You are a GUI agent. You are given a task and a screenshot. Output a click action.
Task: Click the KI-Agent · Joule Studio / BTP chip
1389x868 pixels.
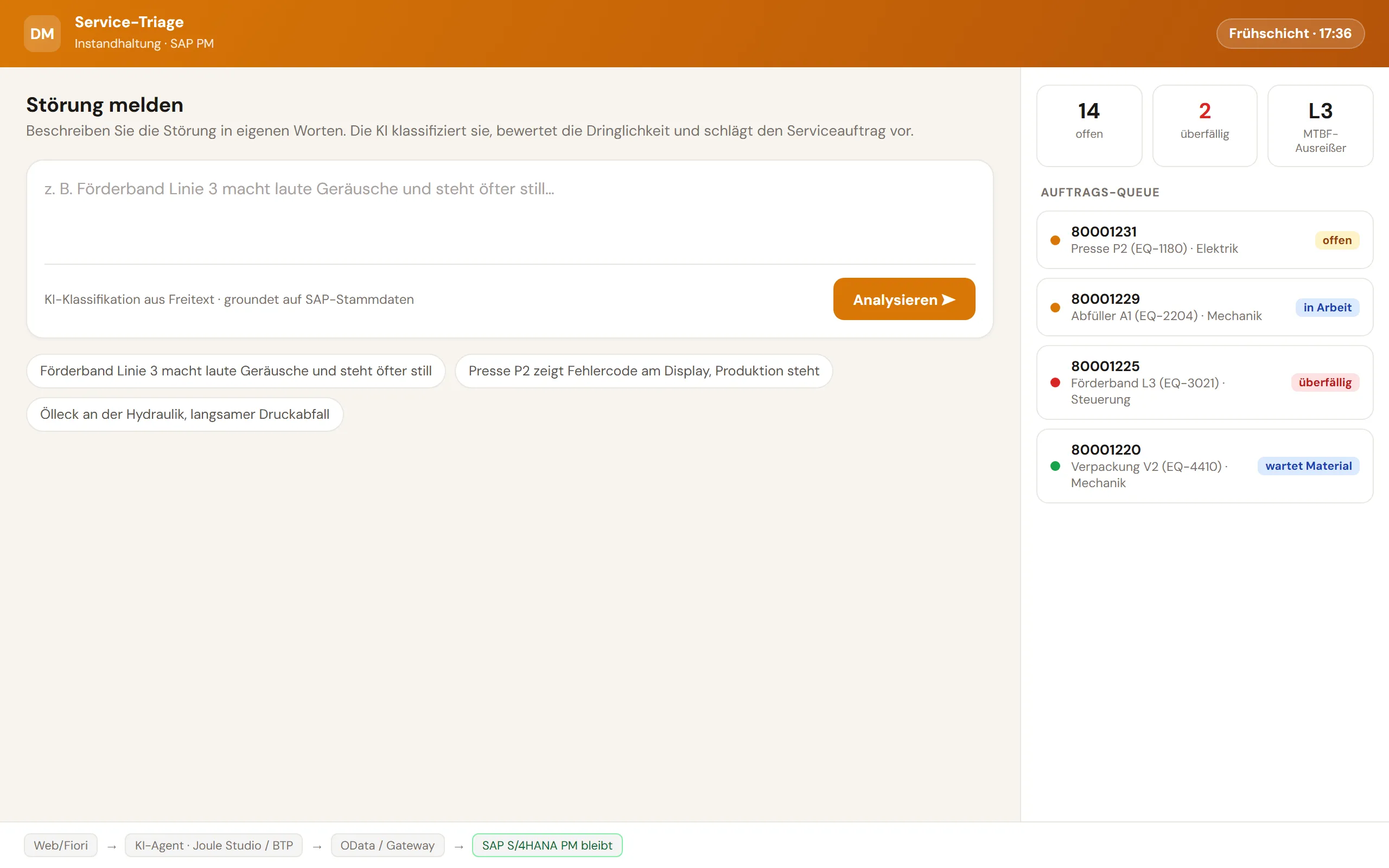[214, 845]
